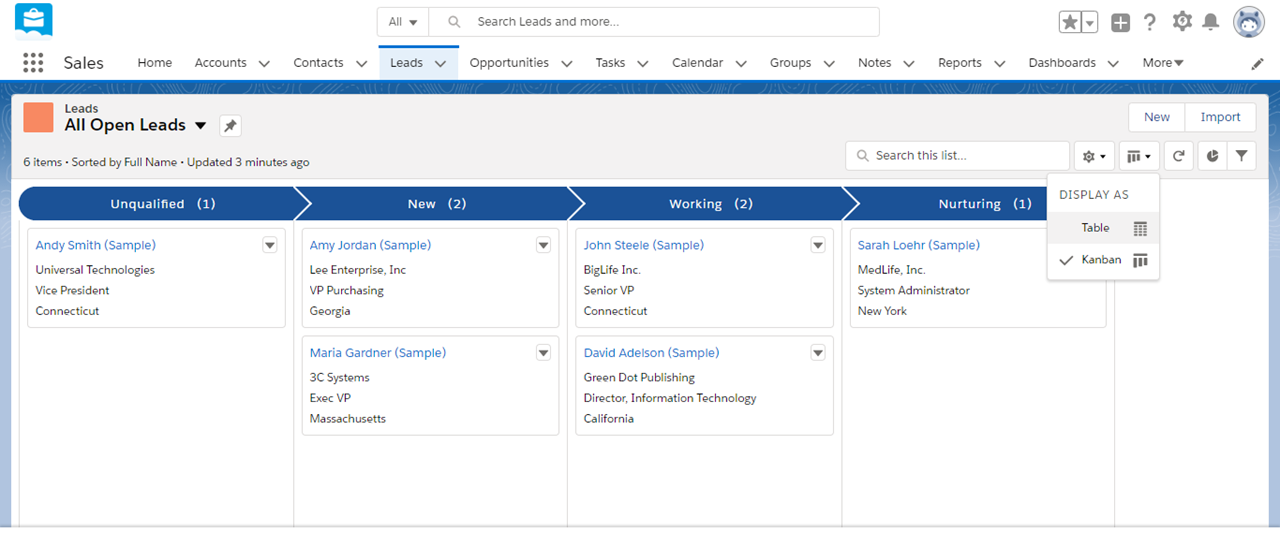Expand Andy Smith card actions dropdown
This screenshot has width=1280, height=536.
pyautogui.click(x=269, y=245)
